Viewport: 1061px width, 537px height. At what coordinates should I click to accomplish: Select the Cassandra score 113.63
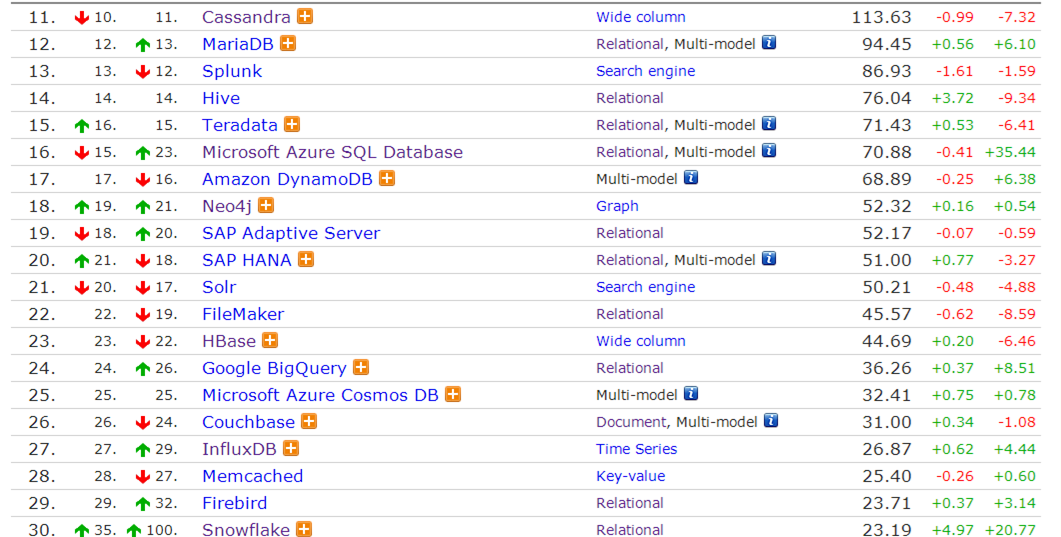coord(882,17)
